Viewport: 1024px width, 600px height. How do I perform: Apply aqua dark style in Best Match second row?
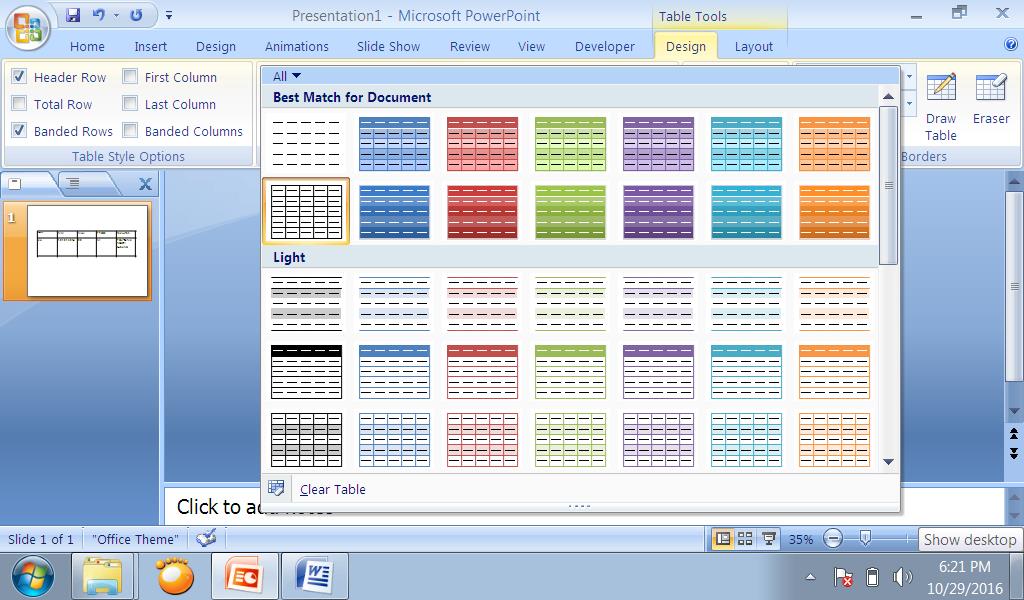(x=746, y=212)
